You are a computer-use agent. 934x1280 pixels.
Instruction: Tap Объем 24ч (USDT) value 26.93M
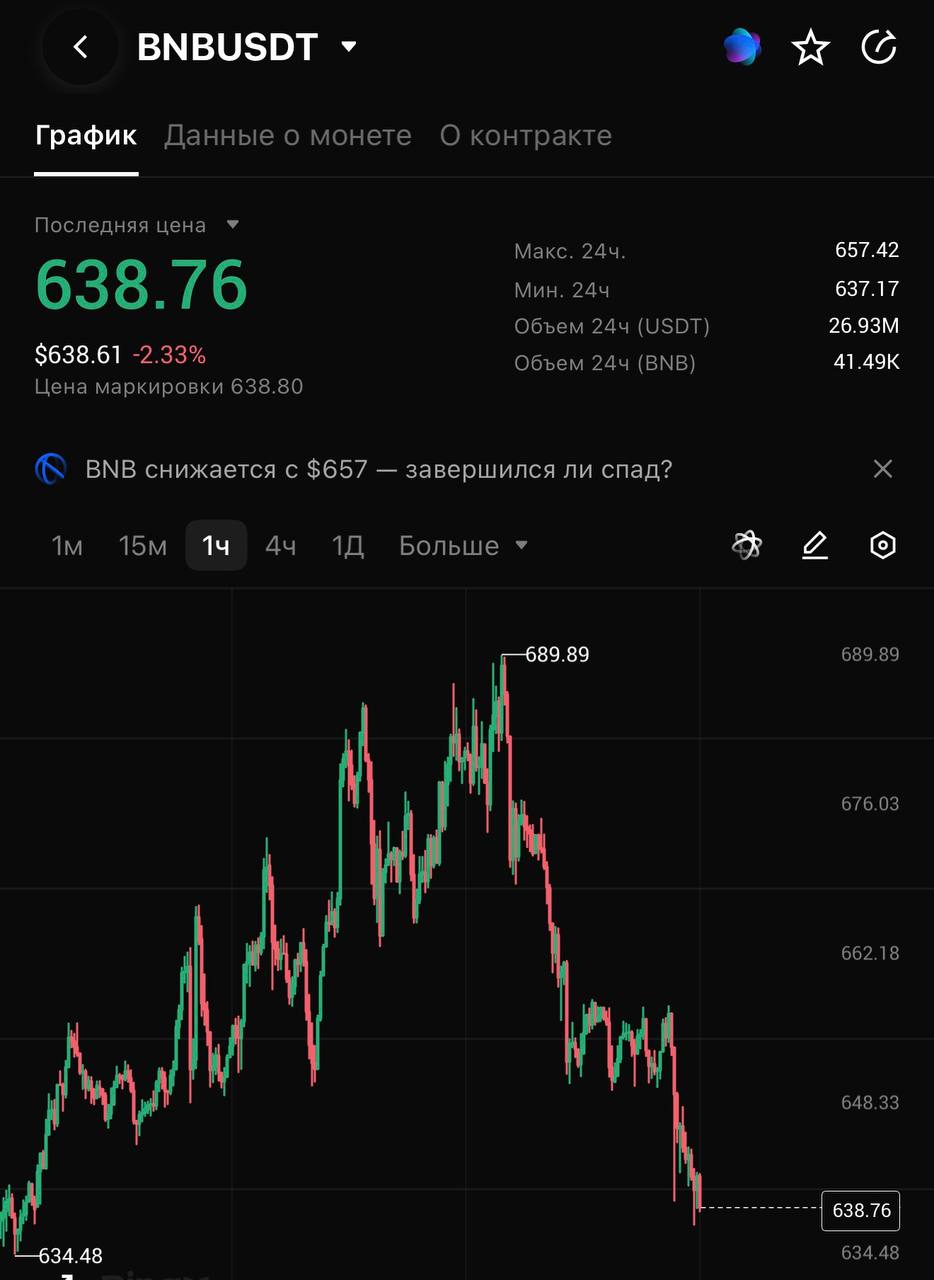pyautogui.click(x=866, y=326)
